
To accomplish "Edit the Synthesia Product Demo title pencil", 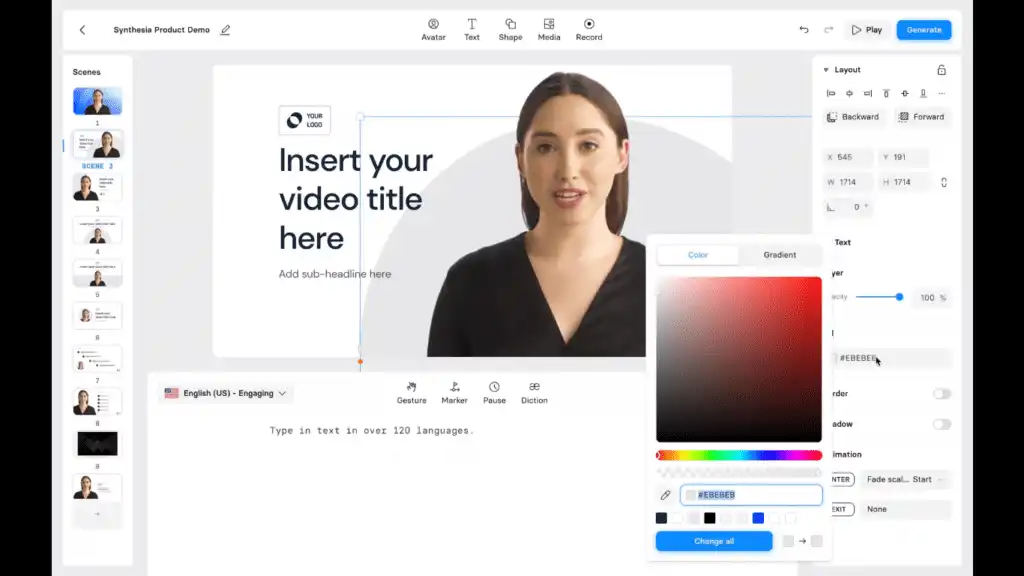I will (x=225, y=30).
